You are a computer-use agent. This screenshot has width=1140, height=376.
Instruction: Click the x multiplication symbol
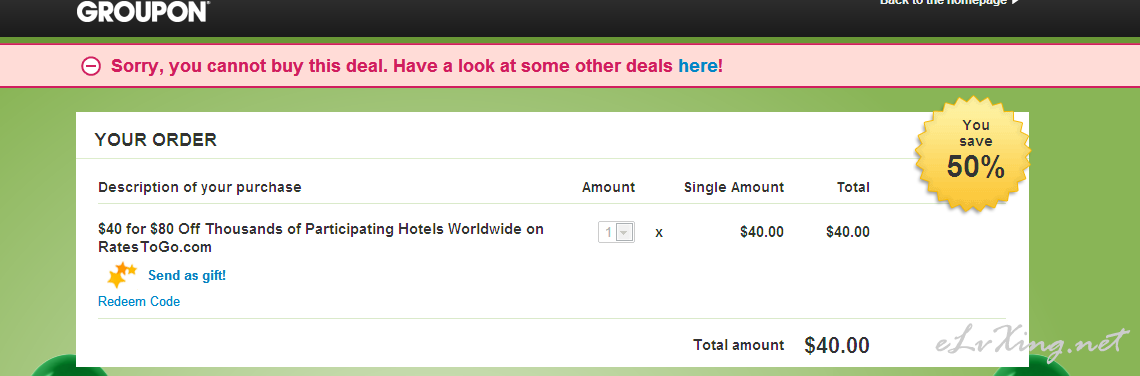tap(659, 233)
